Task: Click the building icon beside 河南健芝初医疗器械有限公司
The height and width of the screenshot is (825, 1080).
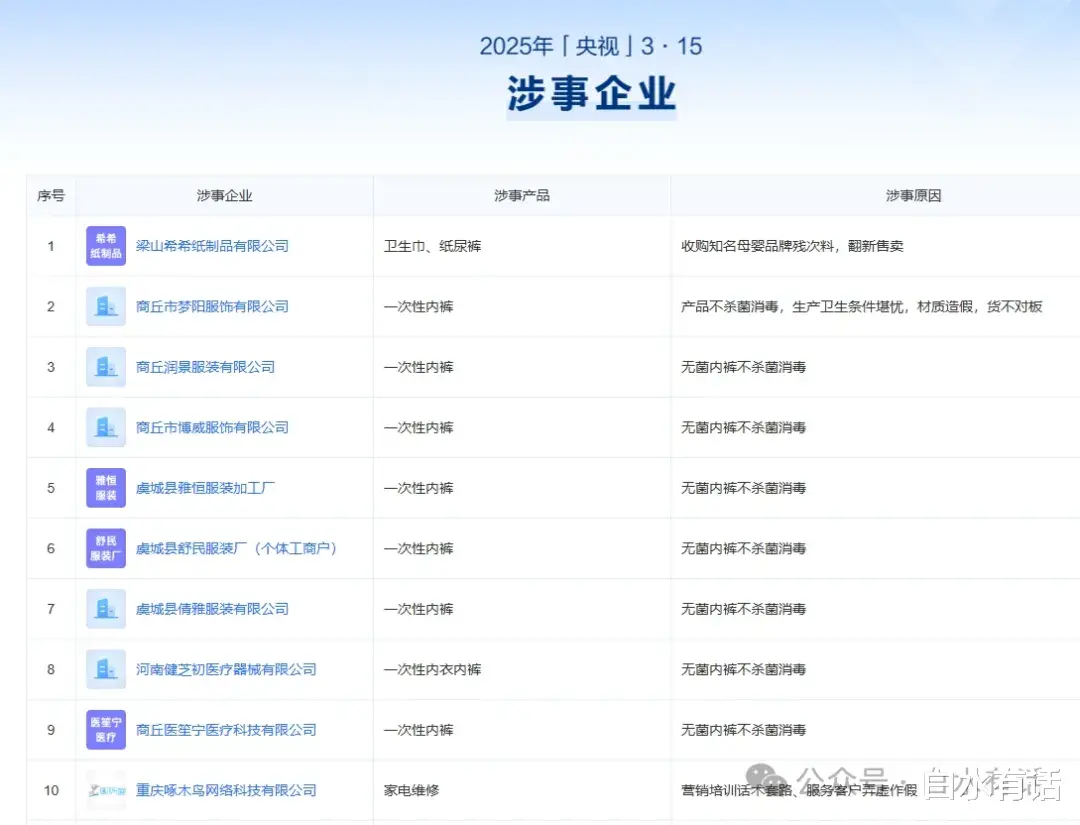Action: tap(105, 669)
